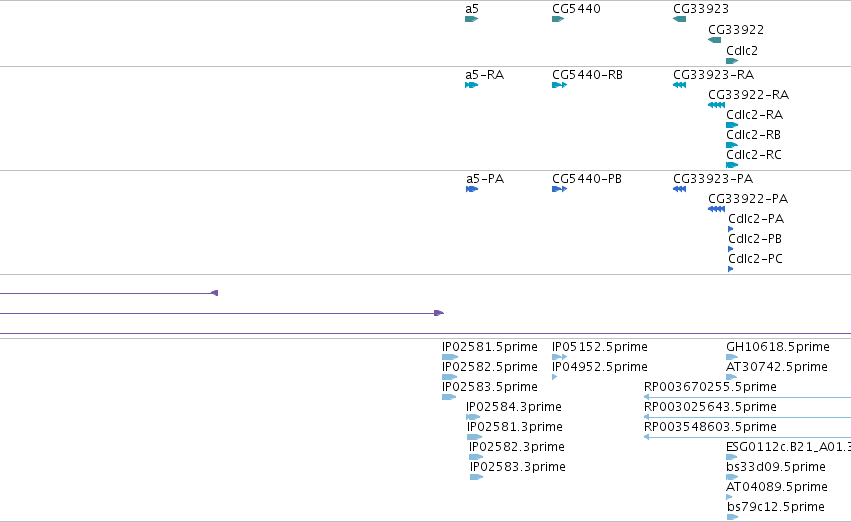
Task: Click the IP02583.3prime label
Action: [518, 467]
